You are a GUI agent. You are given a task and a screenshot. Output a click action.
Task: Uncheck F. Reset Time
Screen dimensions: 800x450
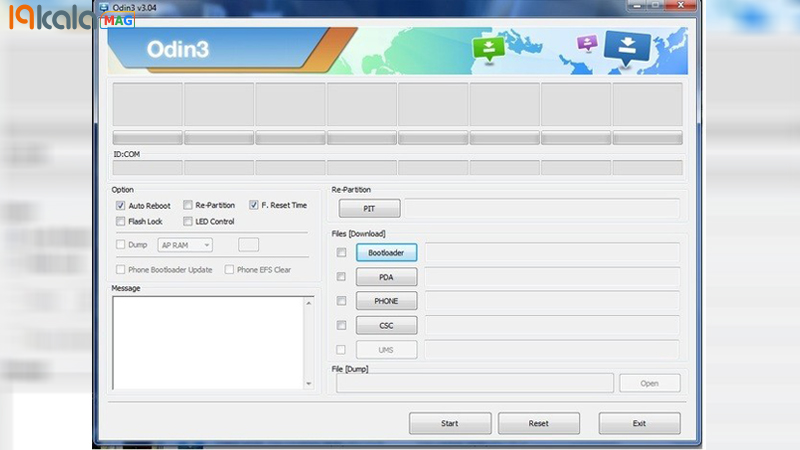click(254, 205)
